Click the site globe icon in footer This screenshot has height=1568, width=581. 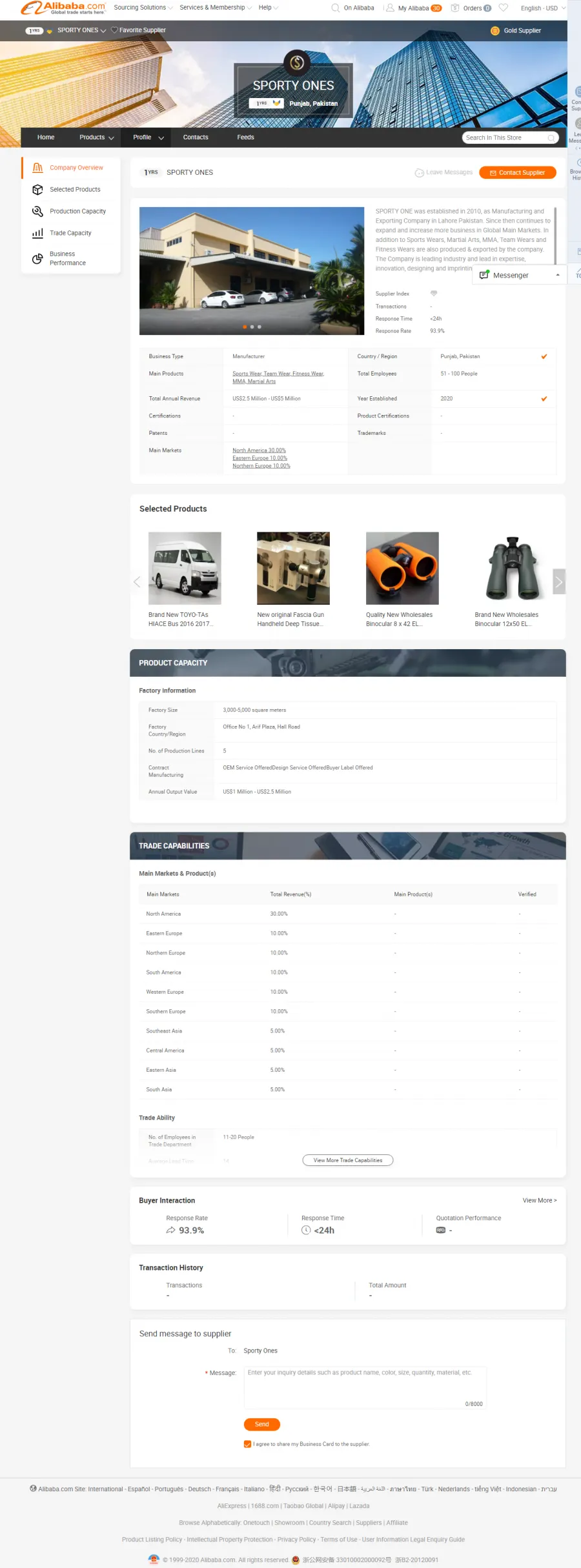pyautogui.click(x=33, y=1489)
